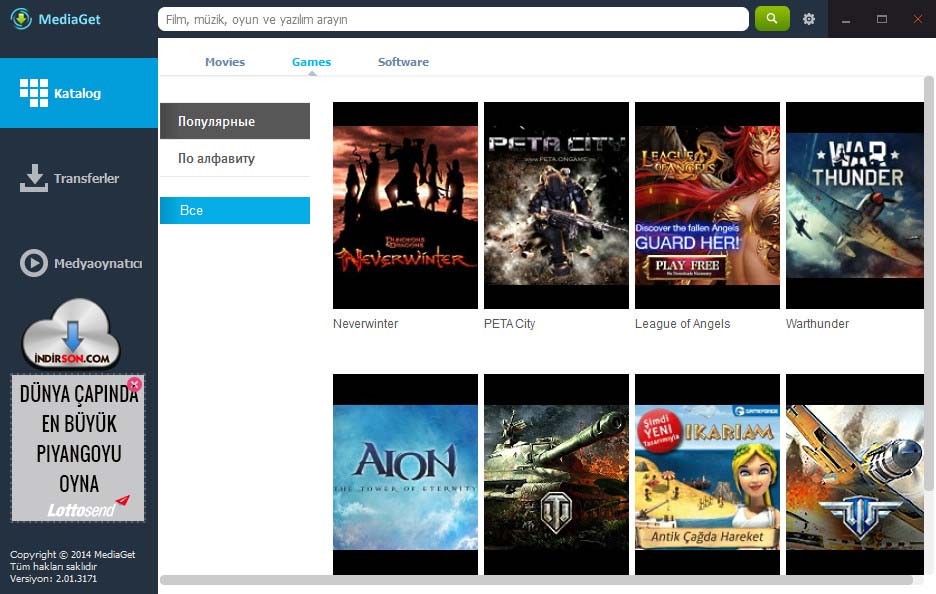This screenshot has height=594, width=936.
Task: Open the Transferler section
Action: [x=79, y=178]
